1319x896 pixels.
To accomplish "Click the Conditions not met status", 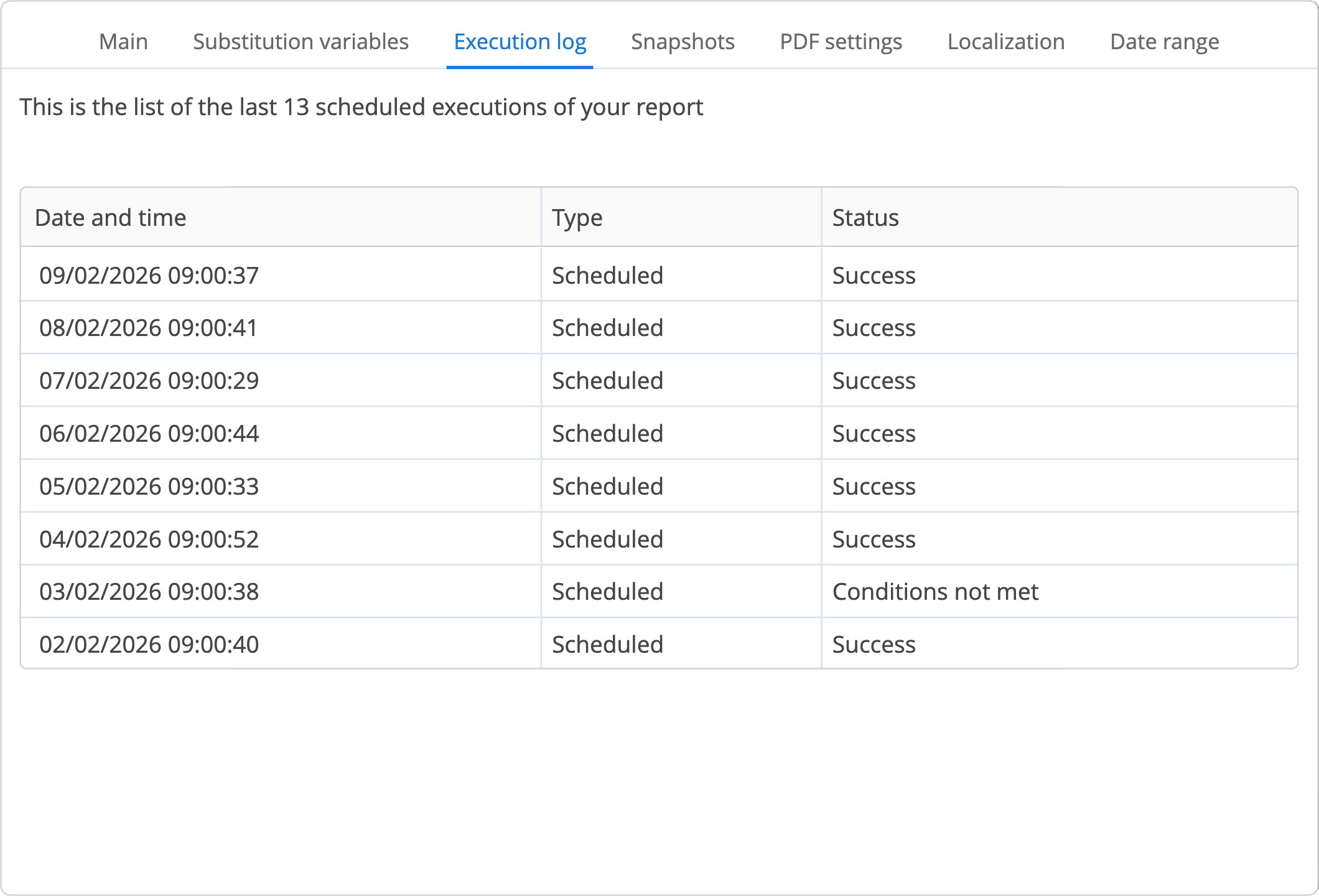I will coord(935,591).
